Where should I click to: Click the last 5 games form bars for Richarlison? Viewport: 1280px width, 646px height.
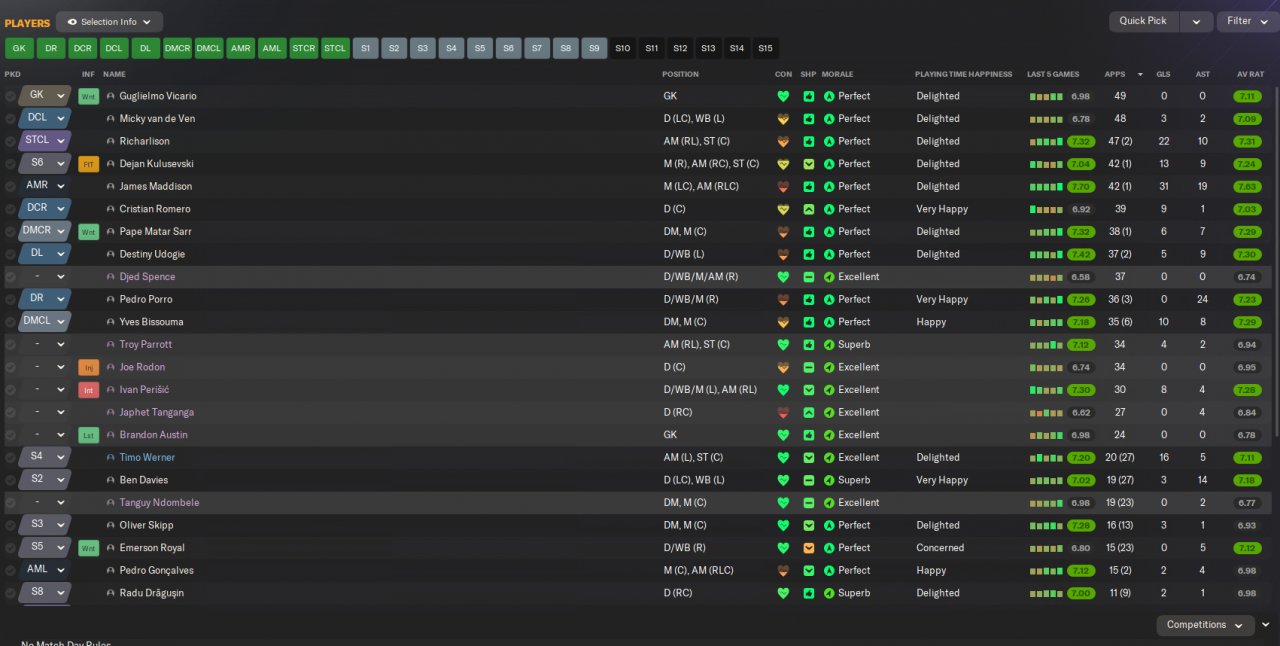(x=1046, y=142)
